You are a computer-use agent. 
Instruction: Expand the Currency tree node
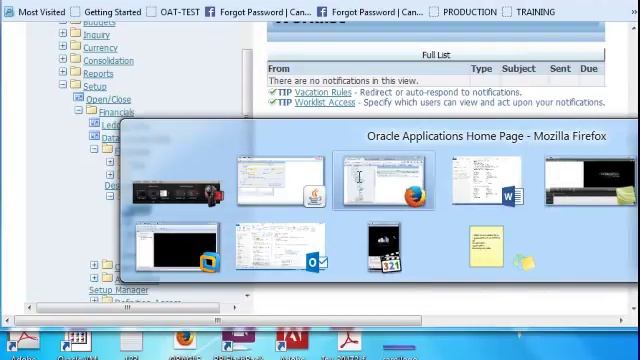(63, 46)
